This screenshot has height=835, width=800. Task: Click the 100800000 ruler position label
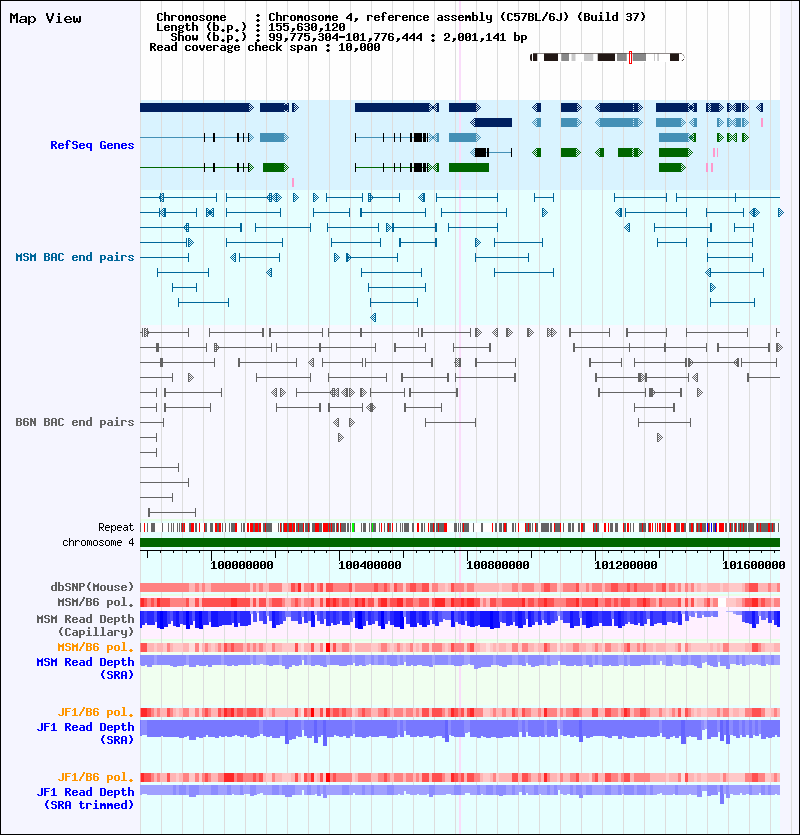[x=497, y=565]
